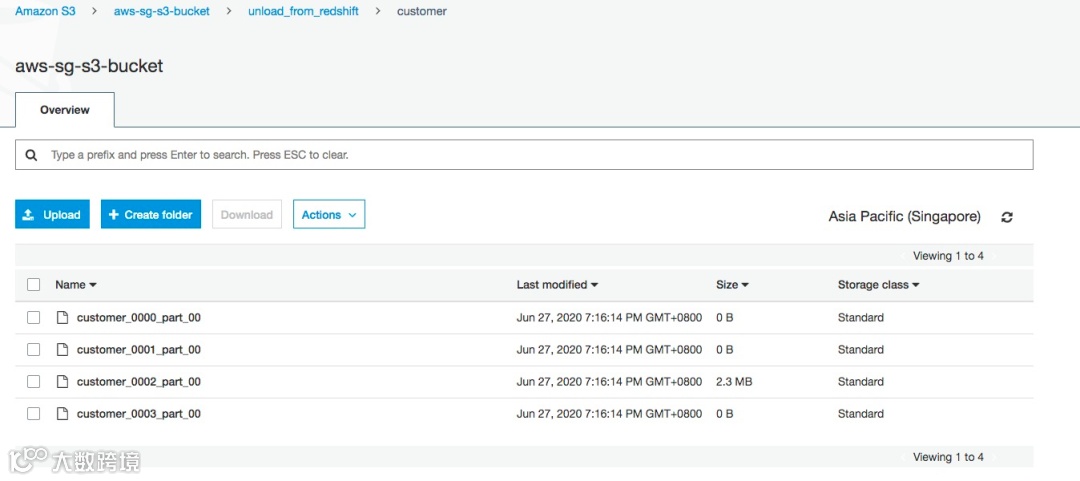This screenshot has width=1080, height=481.
Task: Click 0 B size of customer_0001_part_00
Action: tap(725, 349)
